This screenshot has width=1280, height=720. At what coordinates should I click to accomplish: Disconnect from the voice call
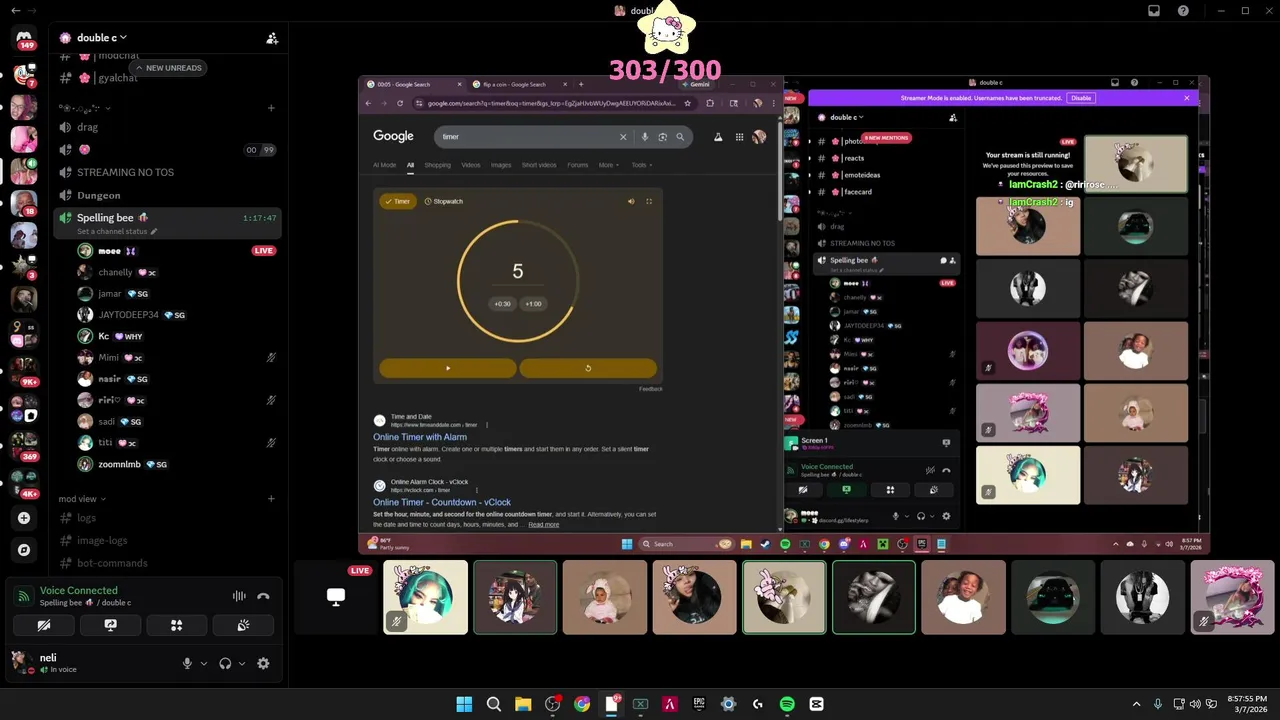pos(263,596)
